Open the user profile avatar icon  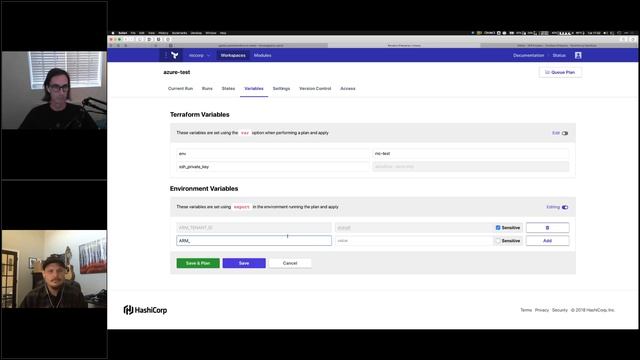pyautogui.click(x=578, y=55)
